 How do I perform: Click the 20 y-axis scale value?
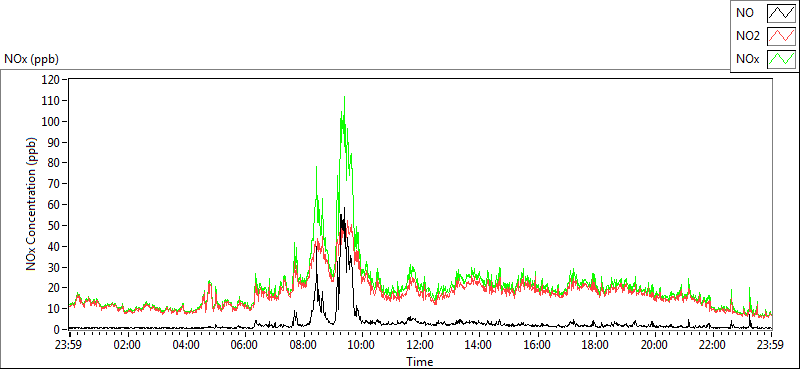(55, 288)
